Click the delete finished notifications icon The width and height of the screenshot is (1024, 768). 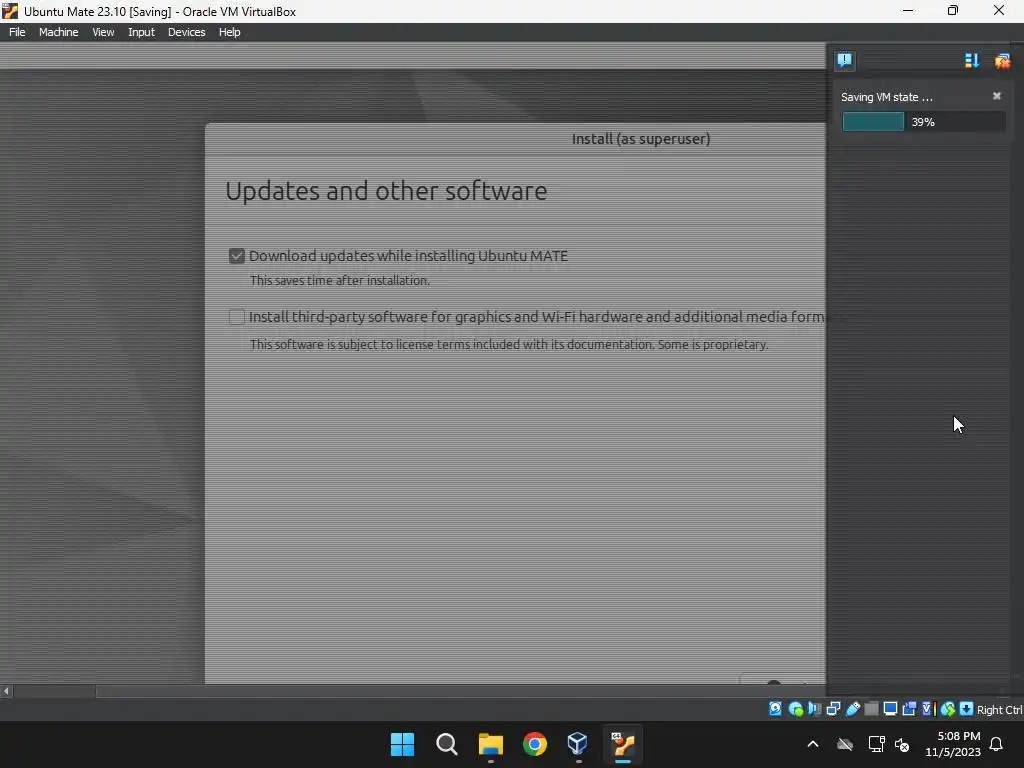(1002, 61)
